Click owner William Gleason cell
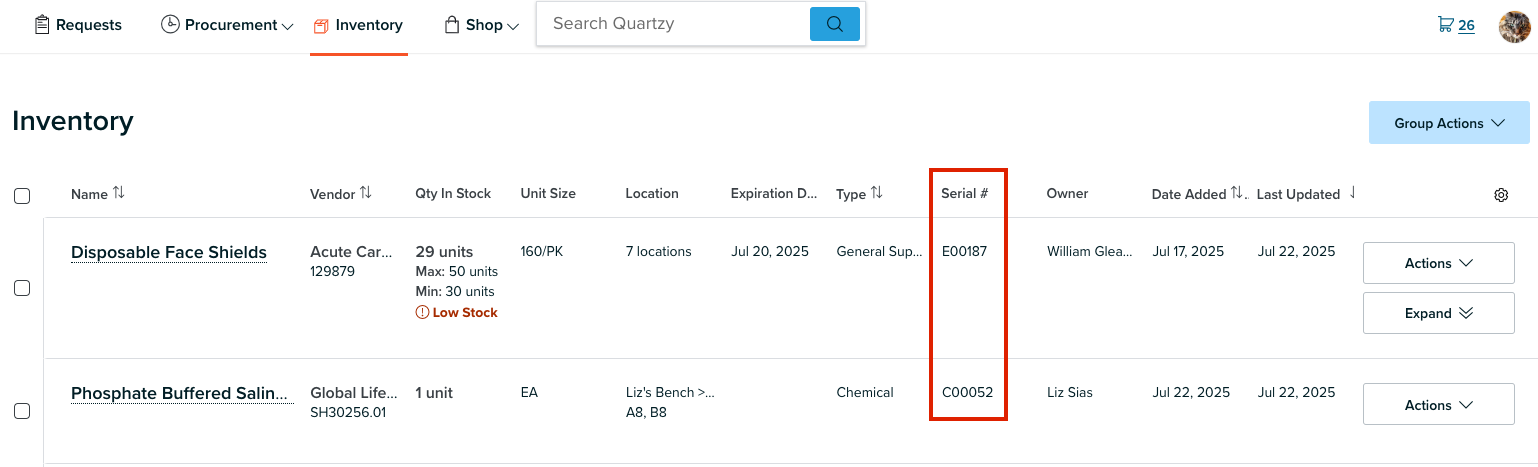This screenshot has height=467, width=1538. [x=1089, y=251]
